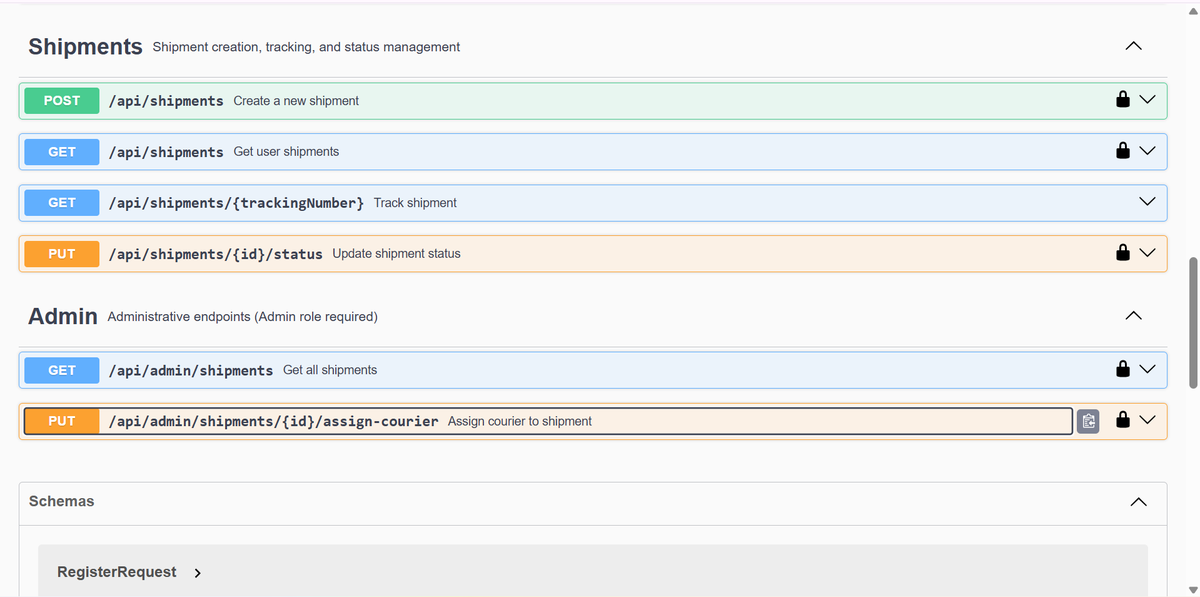Expand Update shipment status chevron
The width and height of the screenshot is (1200, 597).
[x=1147, y=253]
